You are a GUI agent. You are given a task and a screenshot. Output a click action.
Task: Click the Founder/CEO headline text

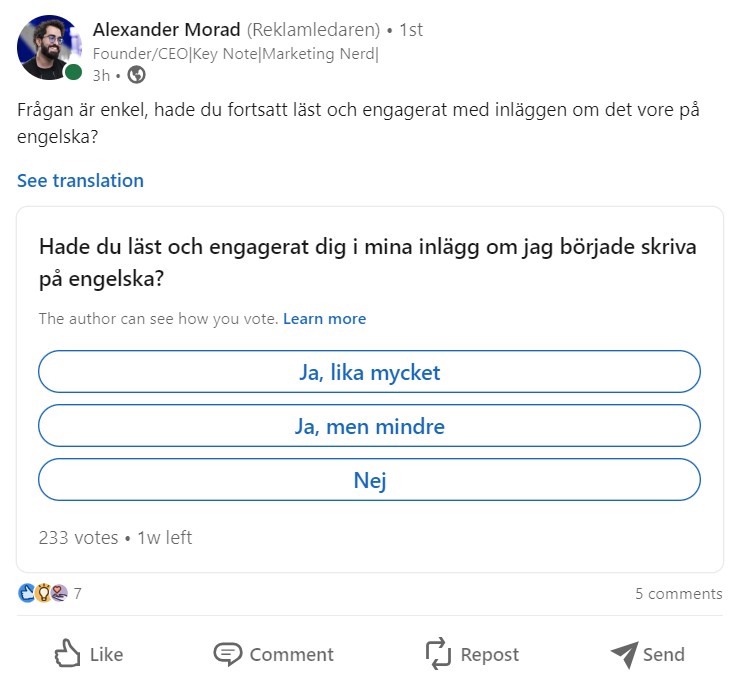235,54
